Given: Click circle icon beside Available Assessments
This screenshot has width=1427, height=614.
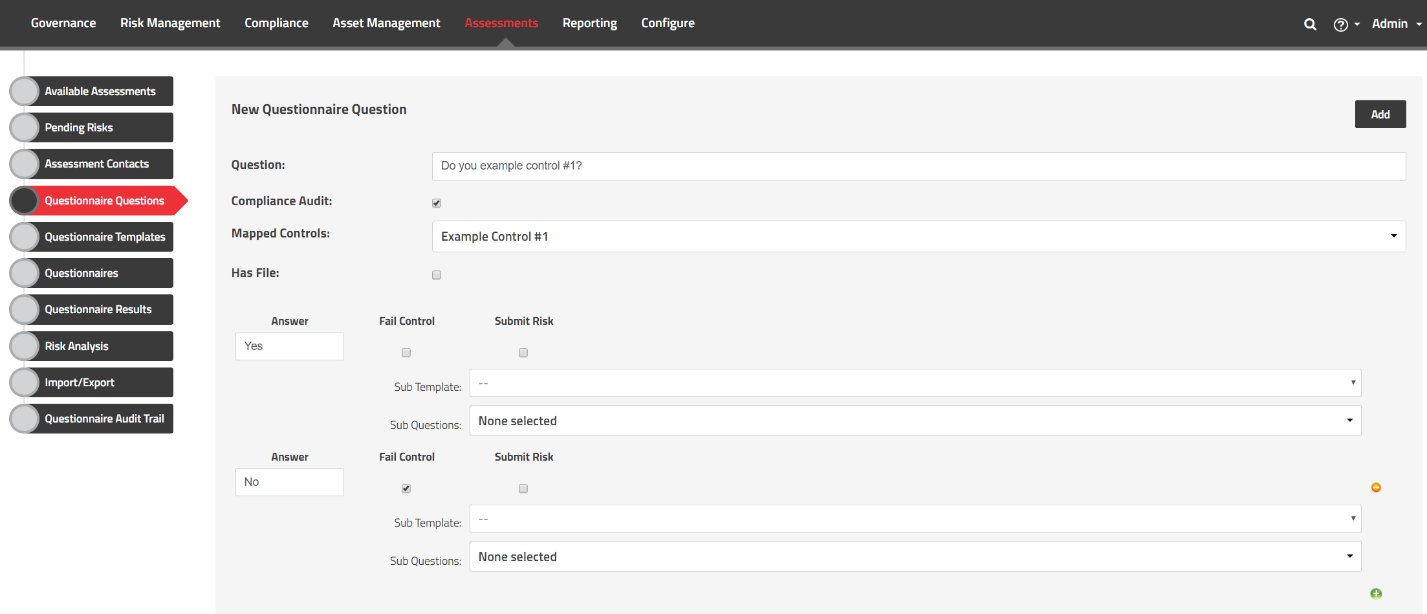Looking at the screenshot, I should [24, 91].
